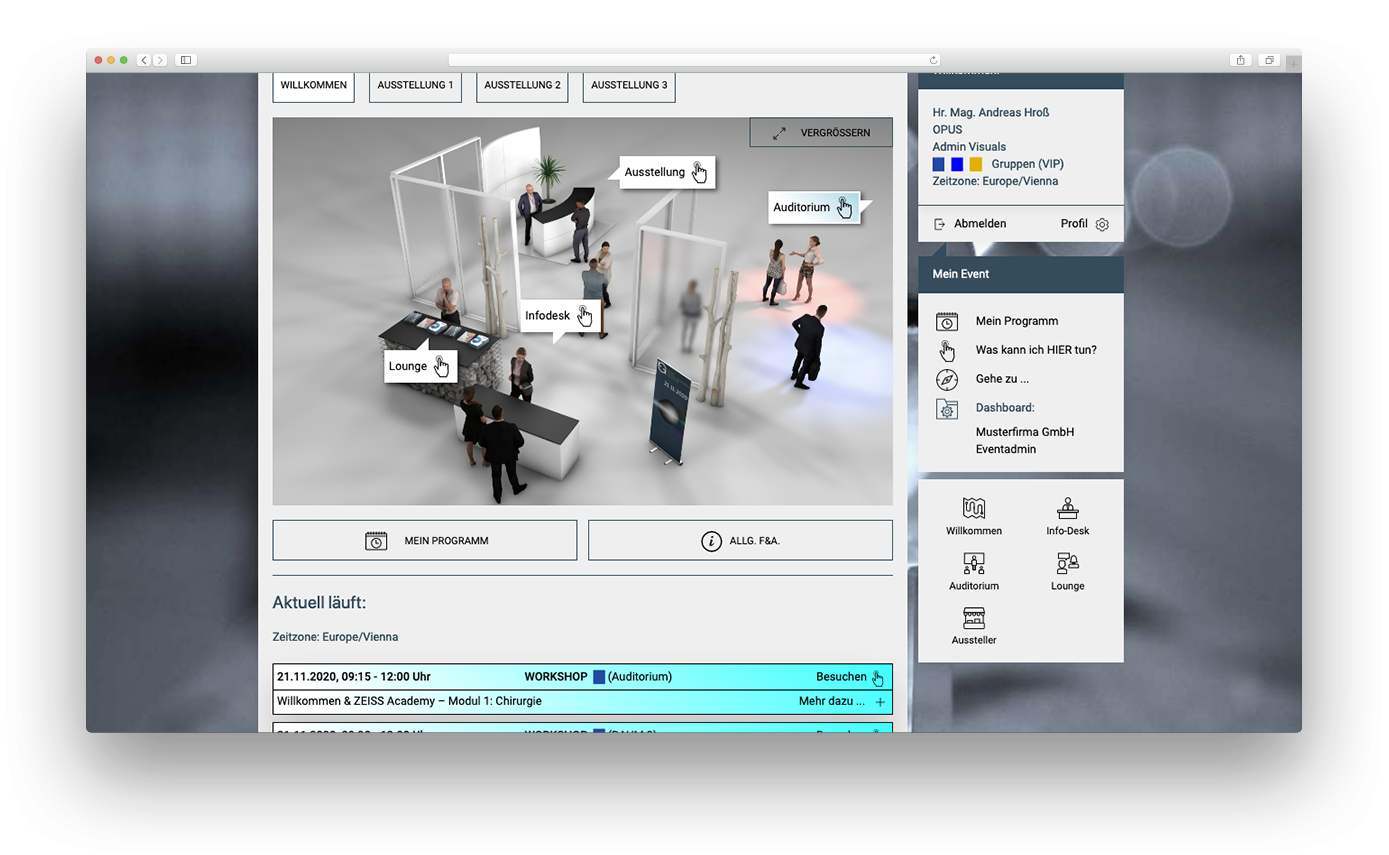Click the info icon on Allg. F&A button
This screenshot has height=855, width=1389.
pos(711,541)
